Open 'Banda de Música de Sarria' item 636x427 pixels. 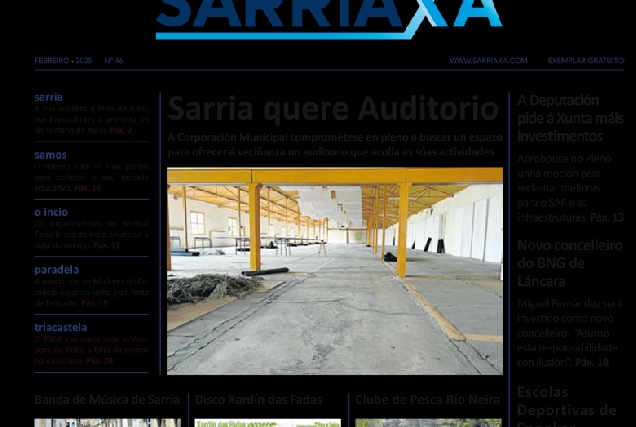pos(107,400)
